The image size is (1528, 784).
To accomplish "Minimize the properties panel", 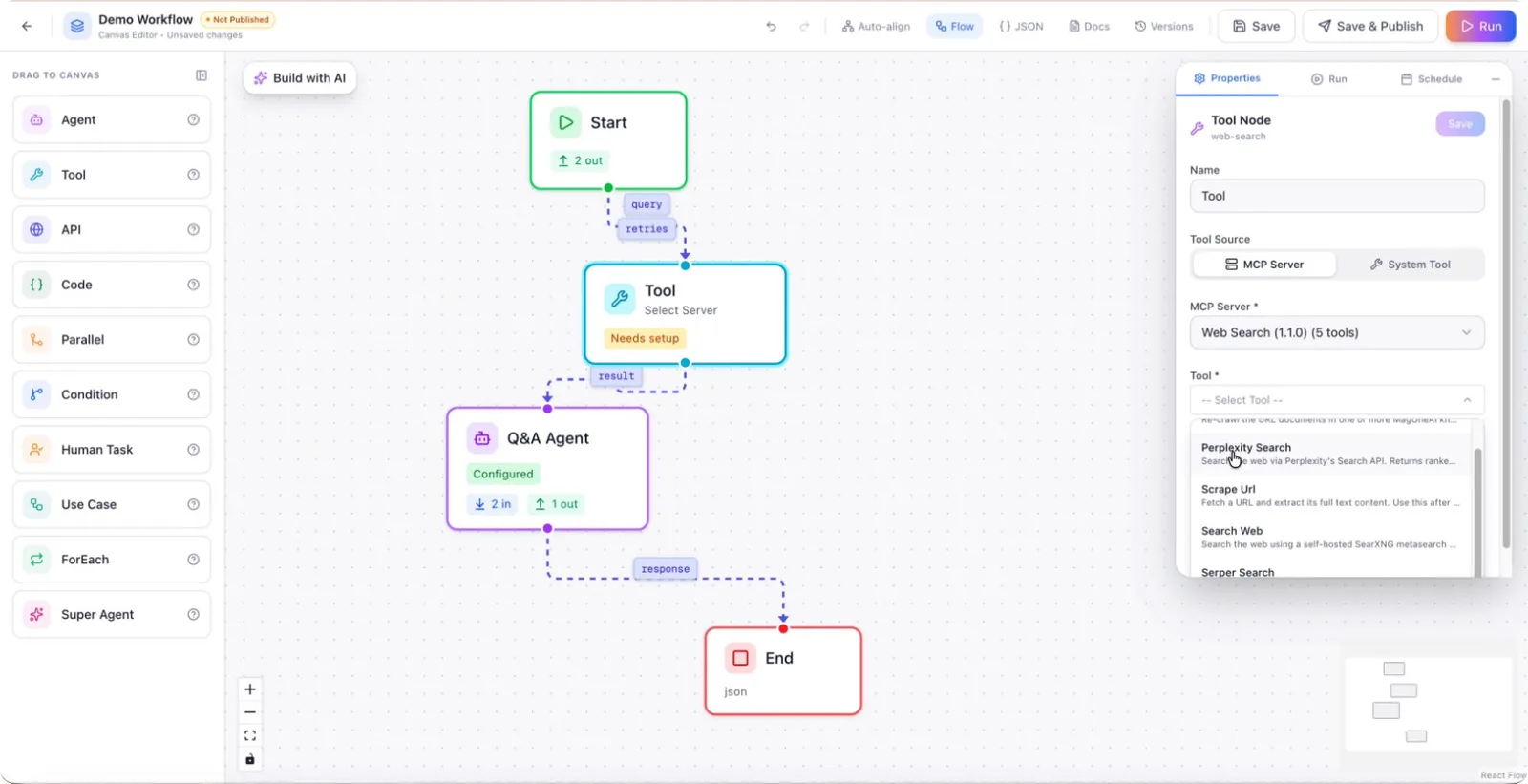I will click(x=1496, y=79).
